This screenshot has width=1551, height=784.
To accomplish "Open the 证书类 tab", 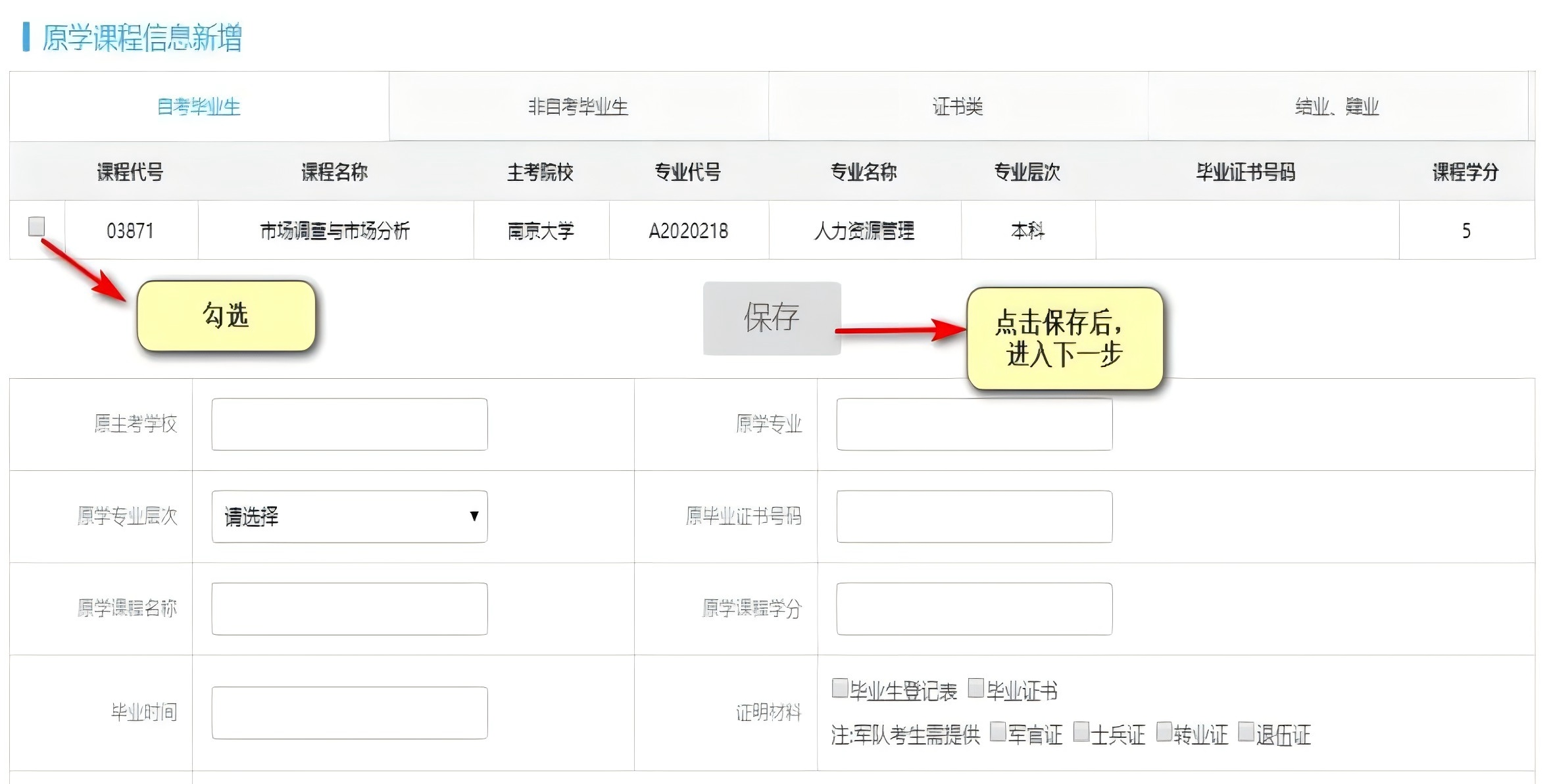I will (958, 107).
